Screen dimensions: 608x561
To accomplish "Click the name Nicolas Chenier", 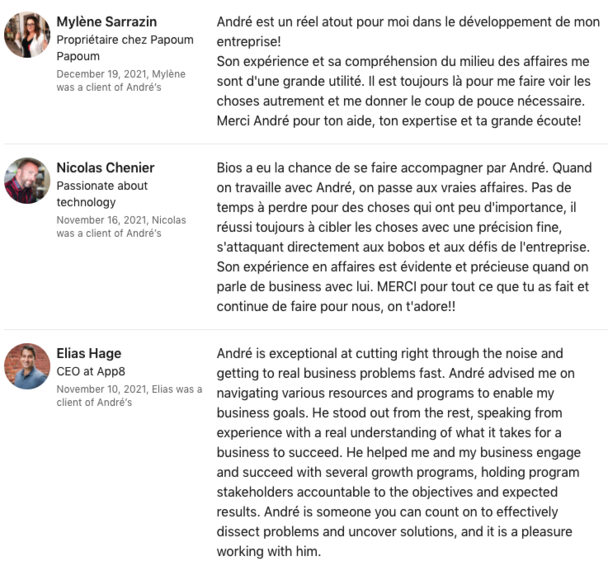I will coord(105,167).
